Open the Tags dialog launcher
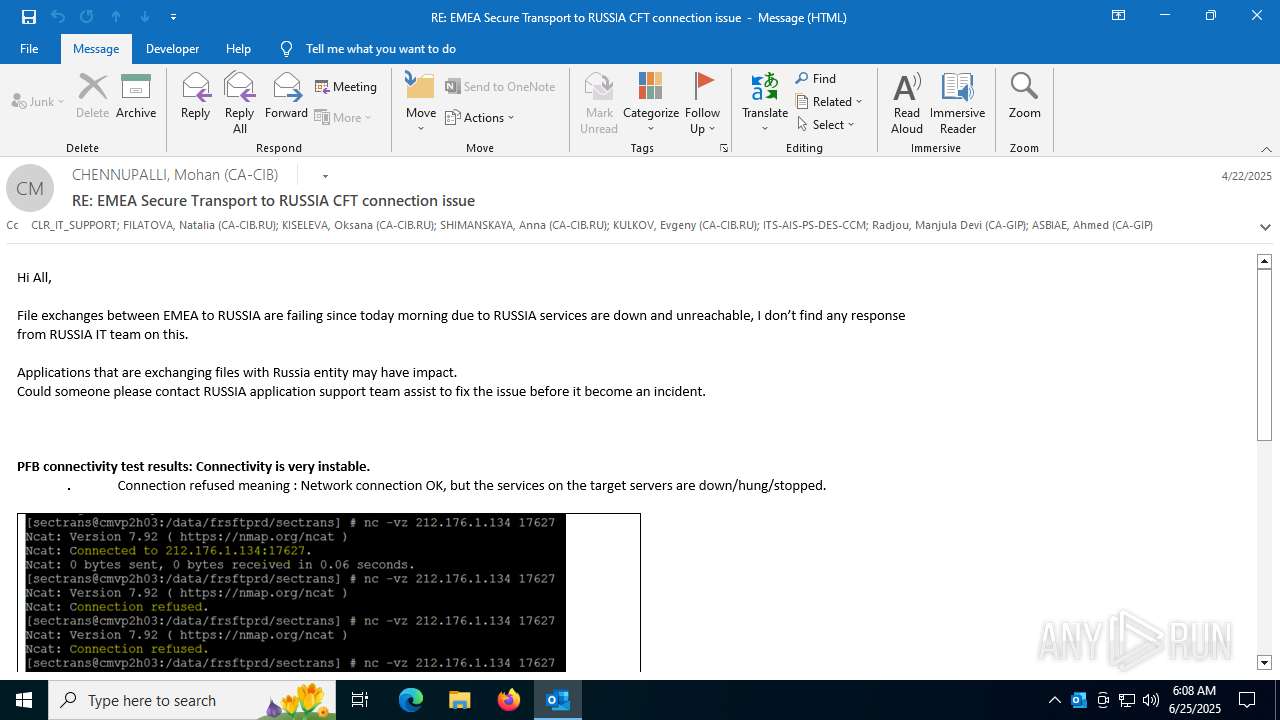This screenshot has height=720, width=1280. (x=723, y=148)
